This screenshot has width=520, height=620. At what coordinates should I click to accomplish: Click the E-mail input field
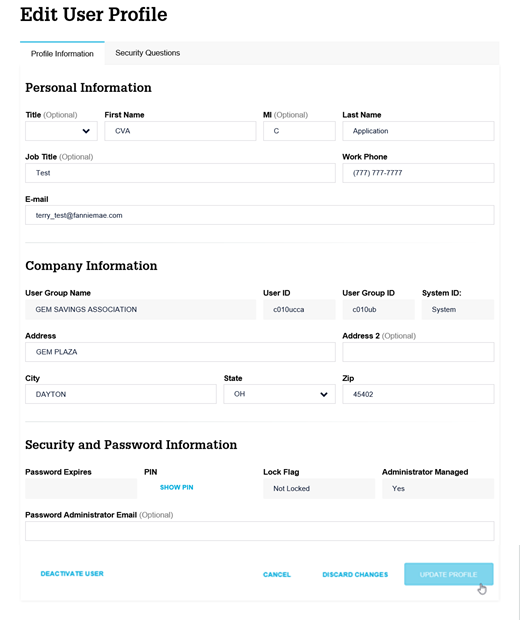[259, 215]
